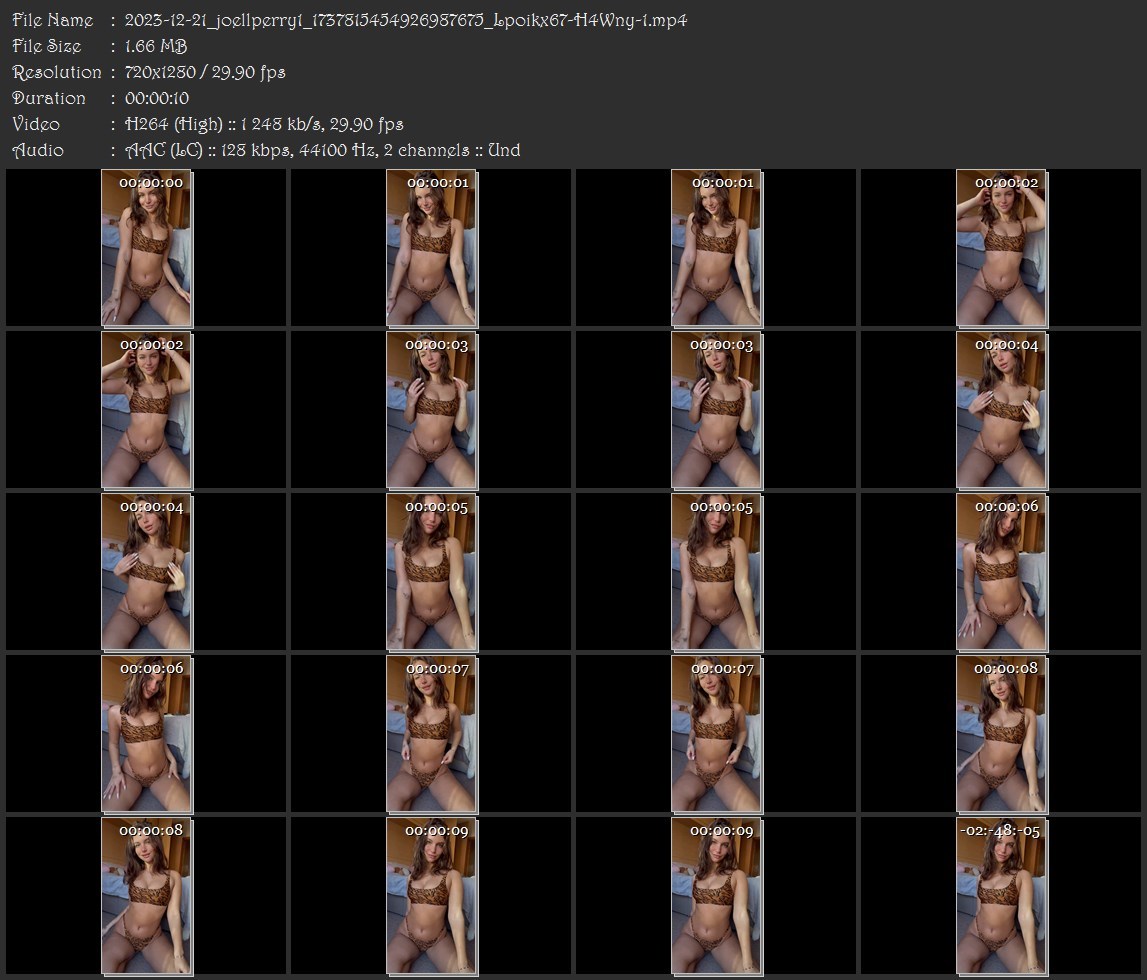Open the 00:00:04 thumbnail in the second row
This screenshot has width=1147, height=980.
1001,410
